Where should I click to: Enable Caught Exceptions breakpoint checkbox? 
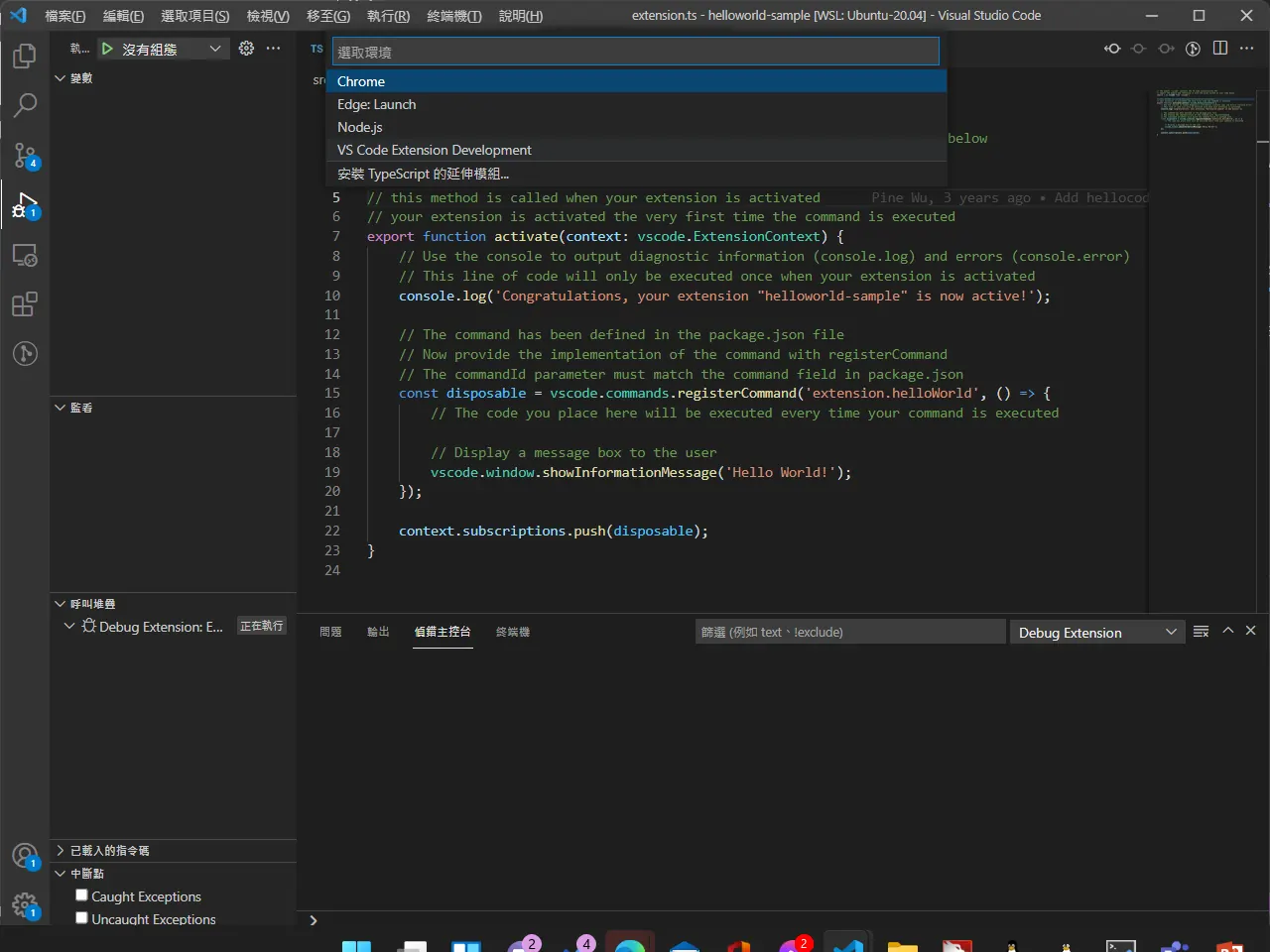pos(82,895)
